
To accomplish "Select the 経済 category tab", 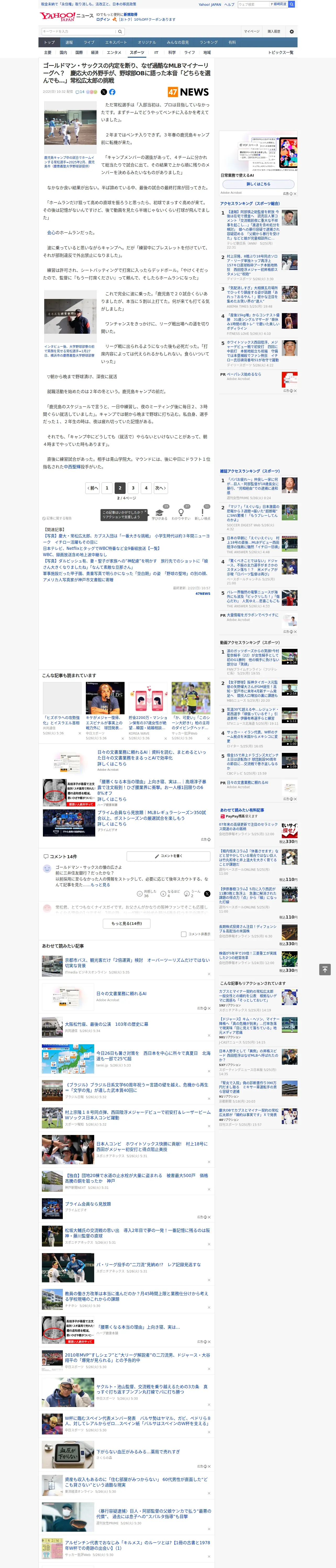I will coord(94,52).
